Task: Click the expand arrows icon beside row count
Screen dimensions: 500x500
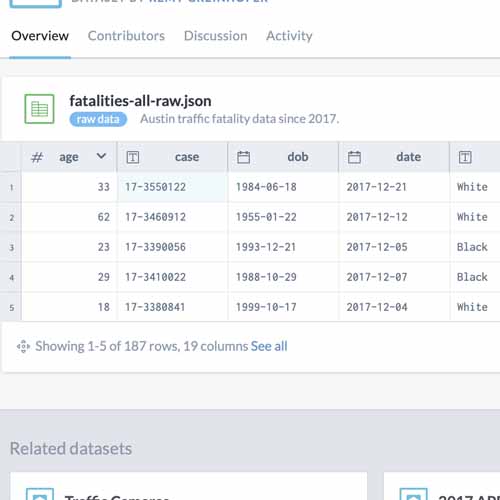Action: [23, 346]
